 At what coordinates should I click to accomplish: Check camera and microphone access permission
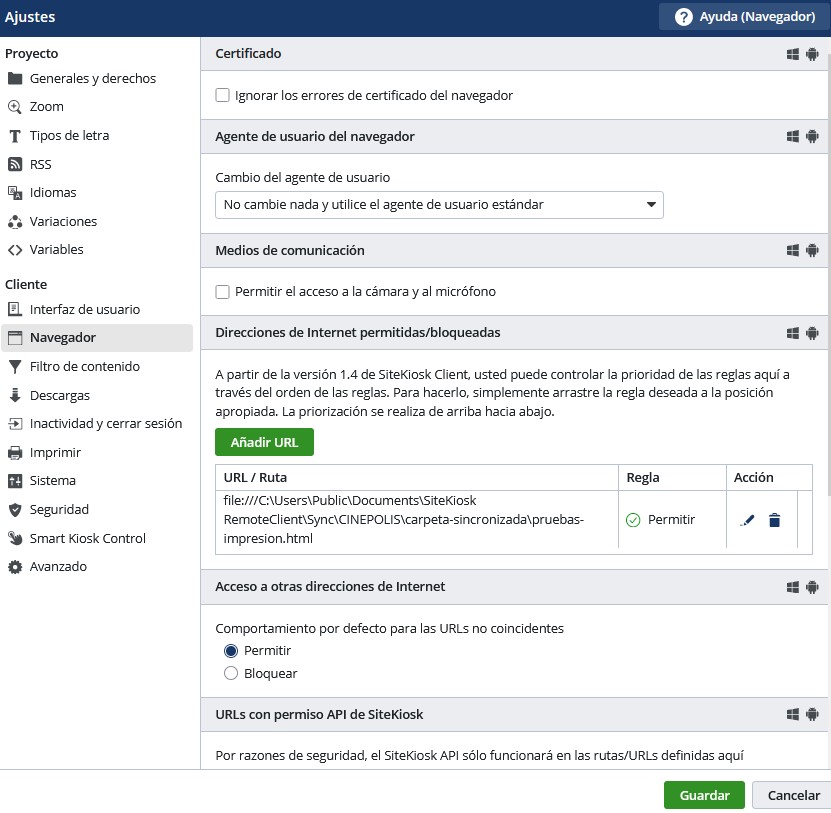click(x=223, y=292)
